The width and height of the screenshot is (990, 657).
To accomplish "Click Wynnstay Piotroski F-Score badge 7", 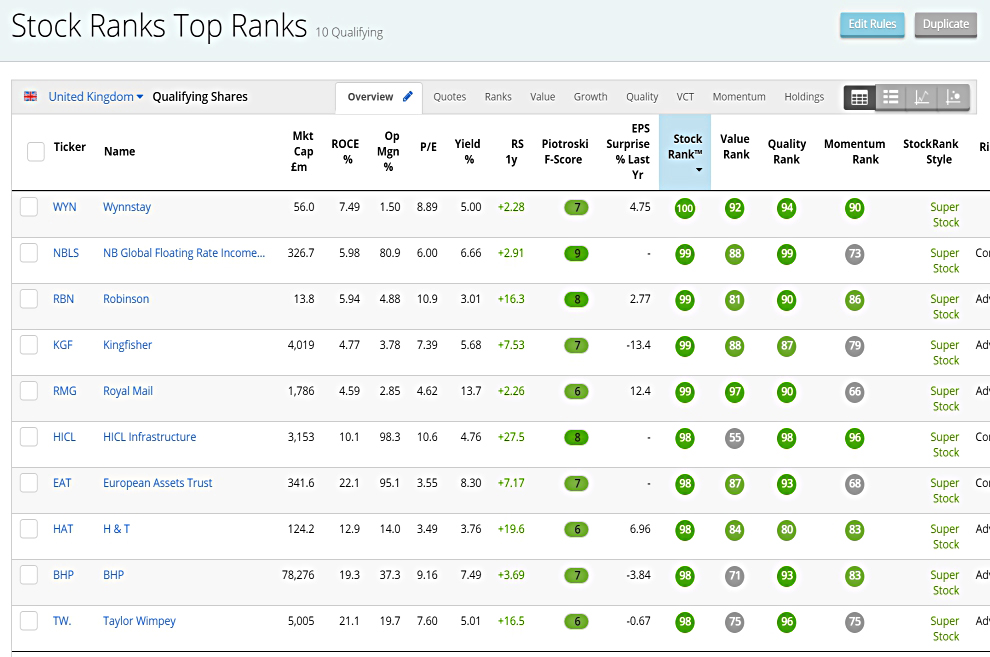I will click(576, 207).
